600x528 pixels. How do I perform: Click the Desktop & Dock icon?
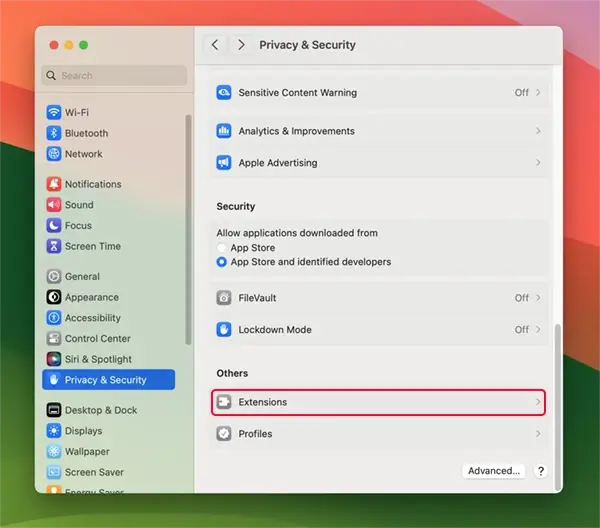coord(54,410)
